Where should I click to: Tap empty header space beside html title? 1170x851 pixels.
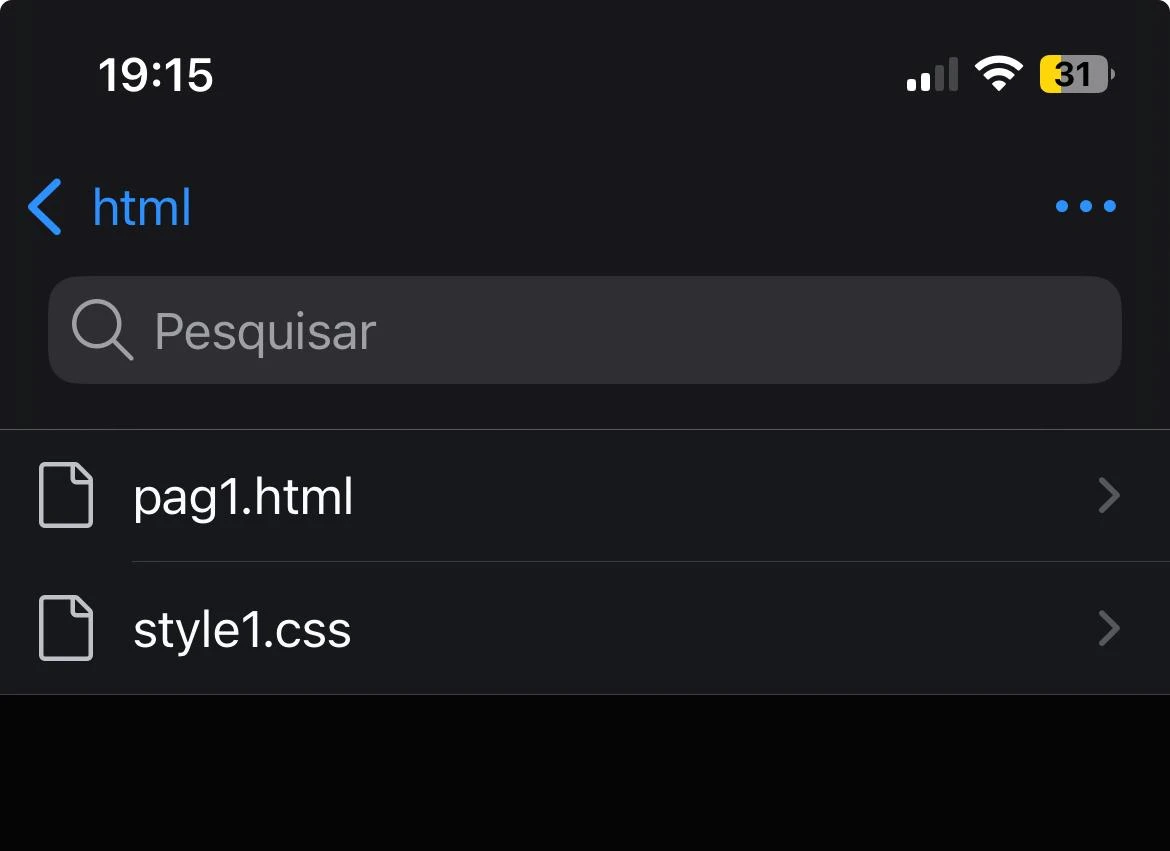click(x=619, y=207)
